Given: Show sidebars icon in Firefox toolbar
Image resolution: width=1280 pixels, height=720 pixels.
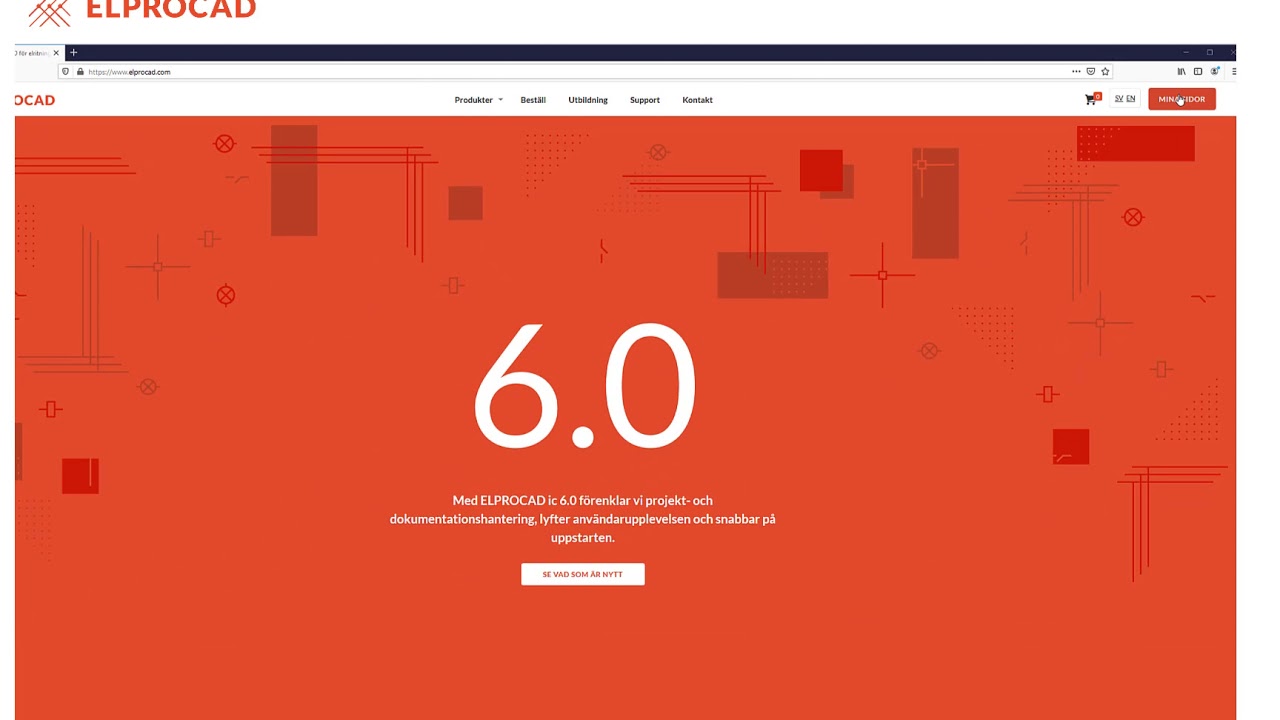Looking at the screenshot, I should (x=1198, y=72).
